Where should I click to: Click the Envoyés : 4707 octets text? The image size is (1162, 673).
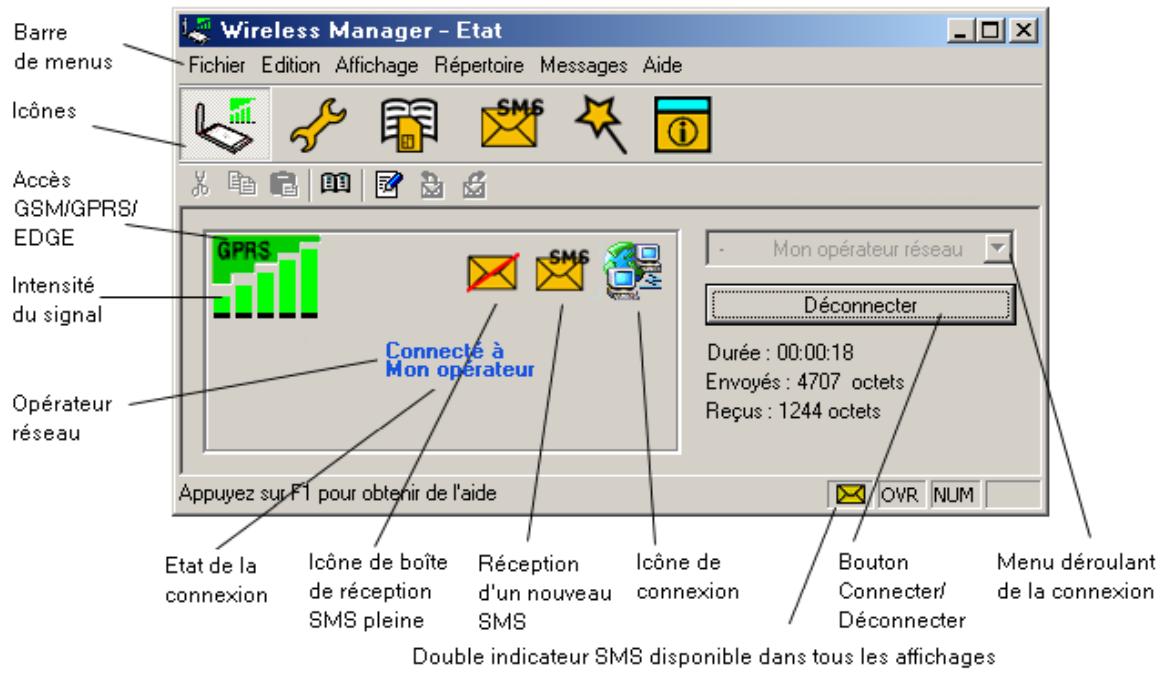point(805,382)
